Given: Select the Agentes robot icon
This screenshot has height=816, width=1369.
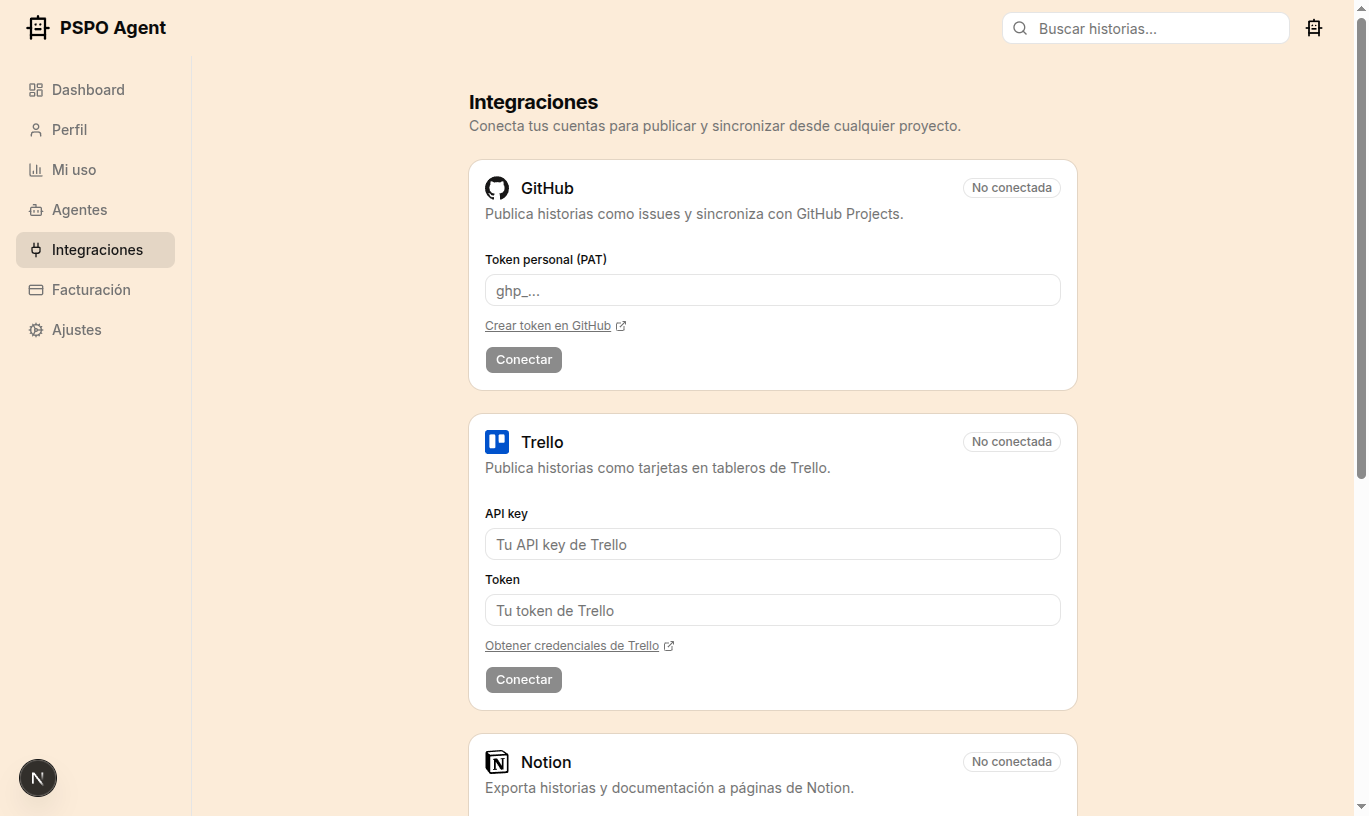Looking at the screenshot, I should (x=34, y=209).
